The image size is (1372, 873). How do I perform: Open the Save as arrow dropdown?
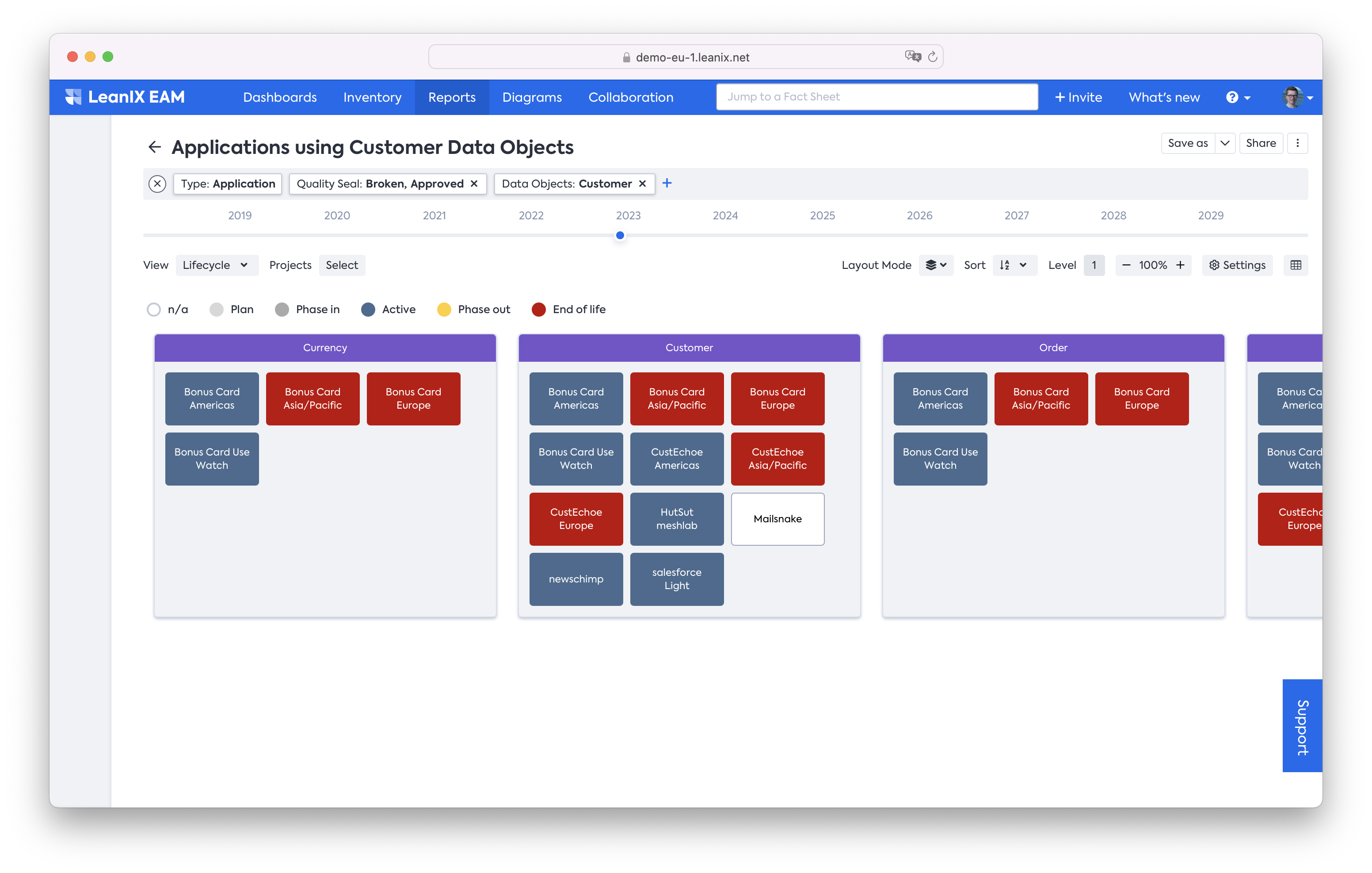tap(1224, 143)
